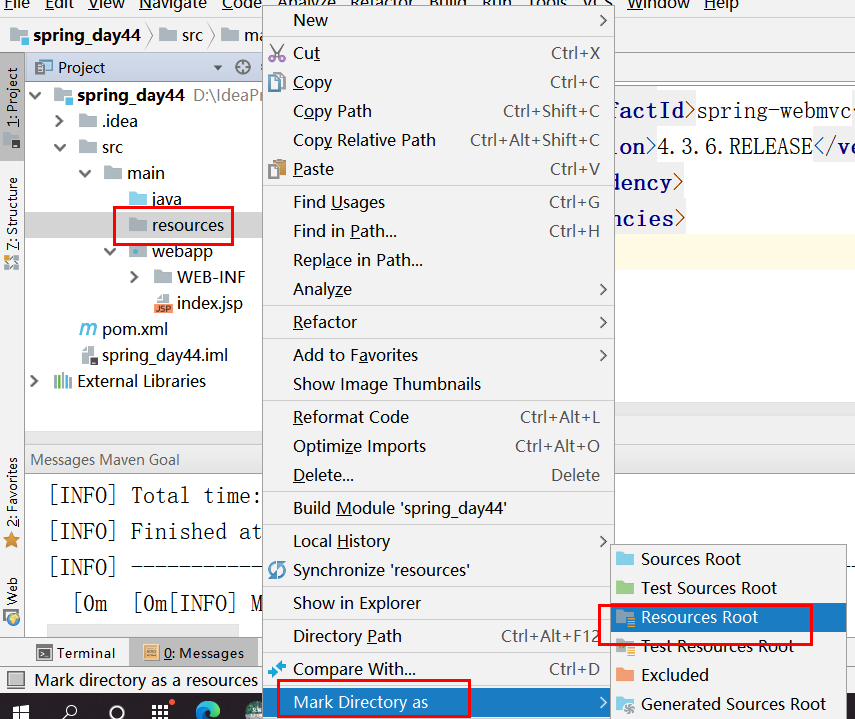
Task: Mark directory as Resources Root
Action: [728, 617]
